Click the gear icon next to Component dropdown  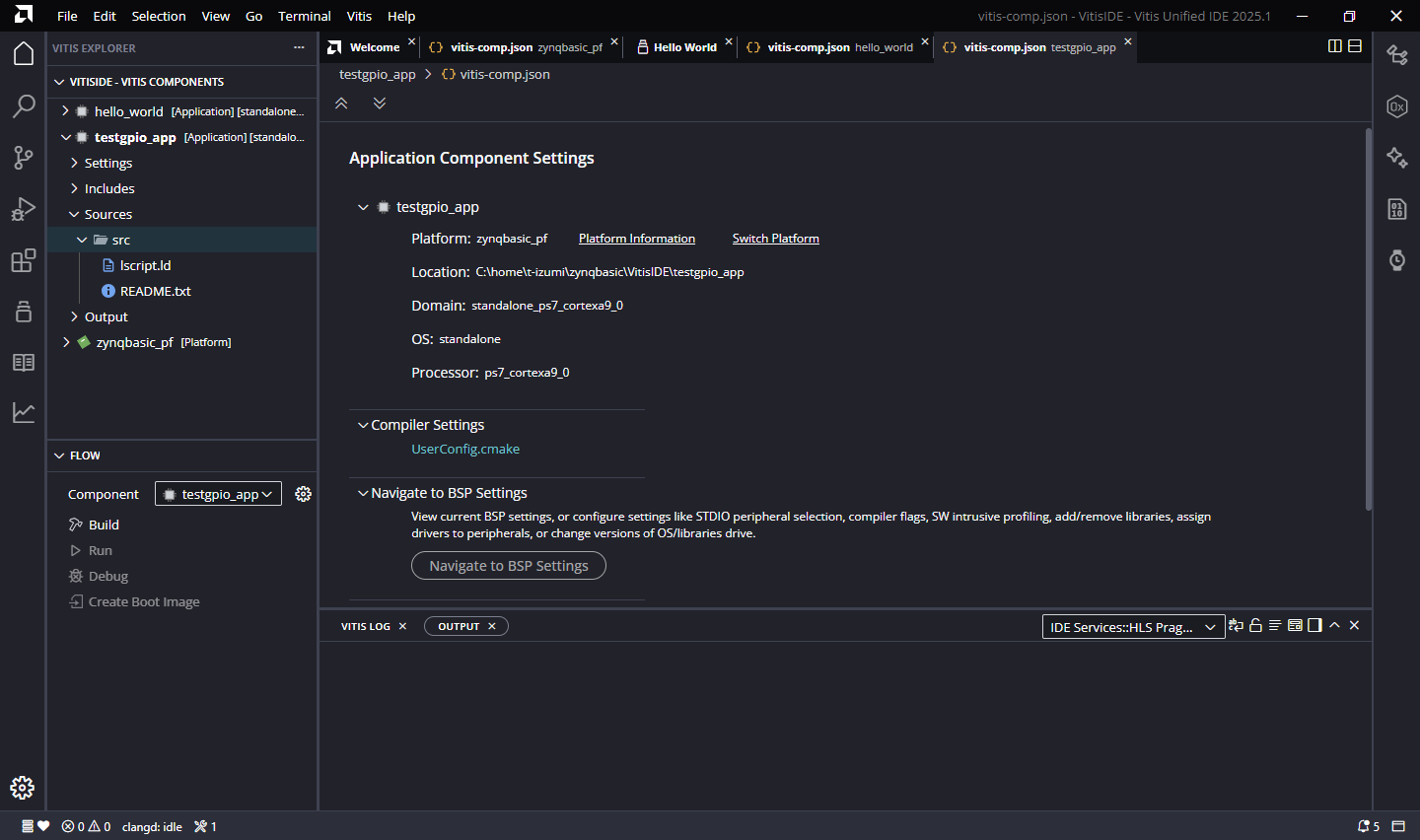[x=303, y=494]
